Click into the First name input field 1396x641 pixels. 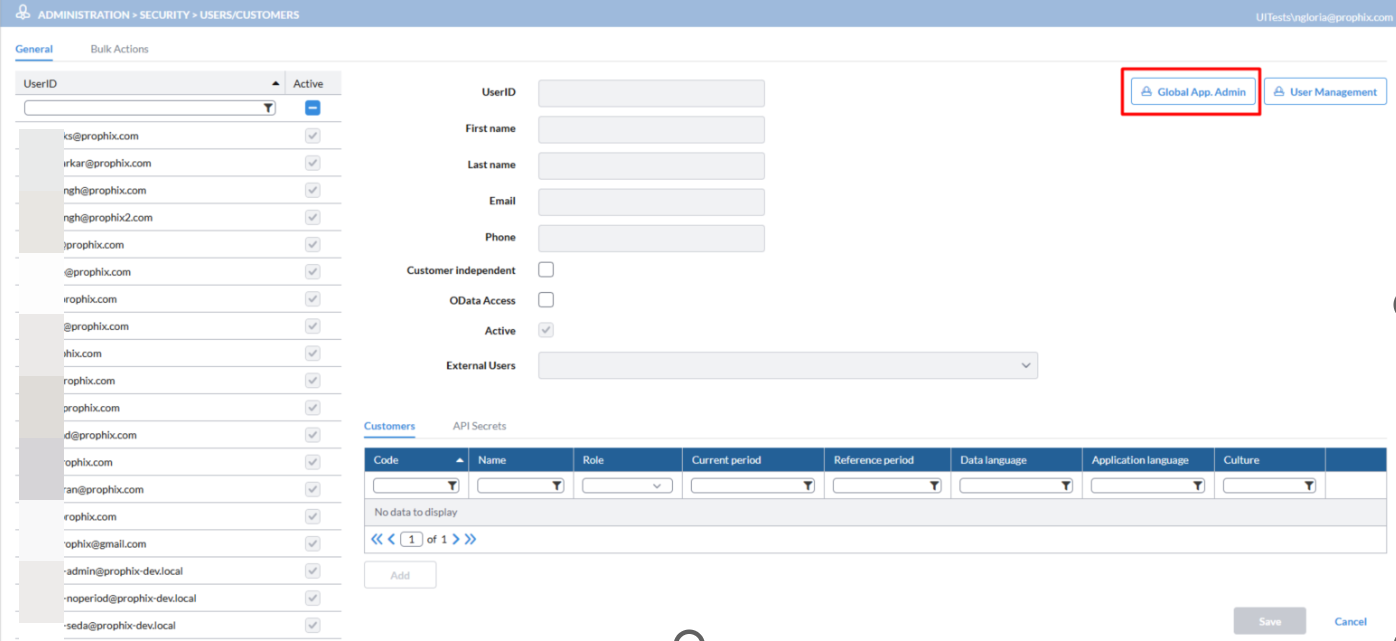pyautogui.click(x=651, y=130)
